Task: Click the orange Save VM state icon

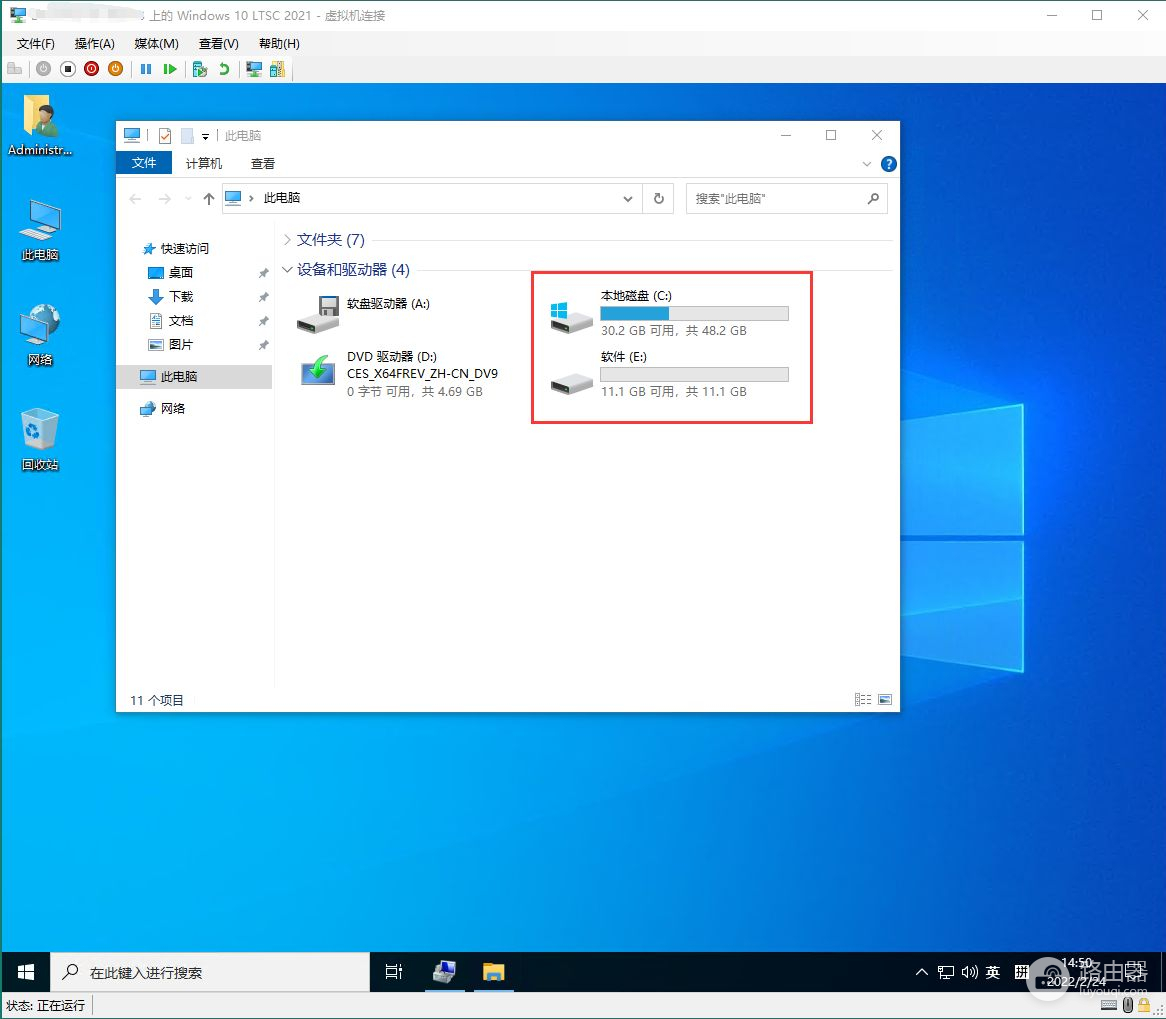Action: 115,69
